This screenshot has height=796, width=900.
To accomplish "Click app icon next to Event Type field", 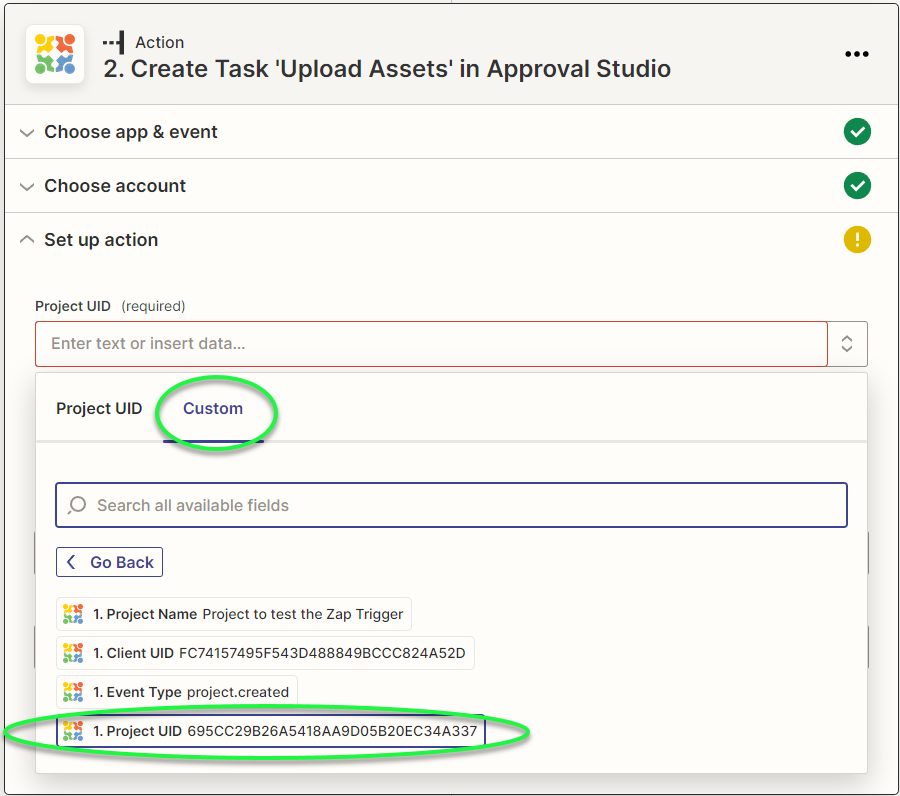I will pos(73,692).
